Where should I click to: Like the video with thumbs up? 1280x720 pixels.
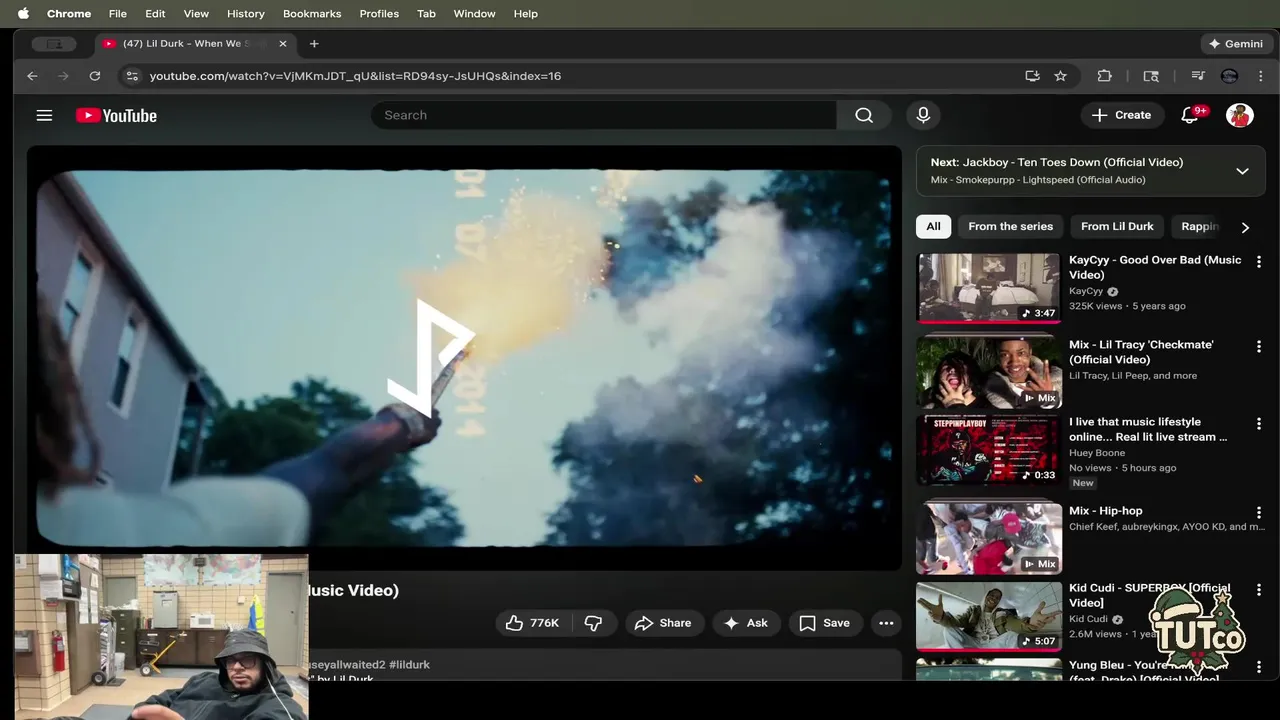point(533,623)
